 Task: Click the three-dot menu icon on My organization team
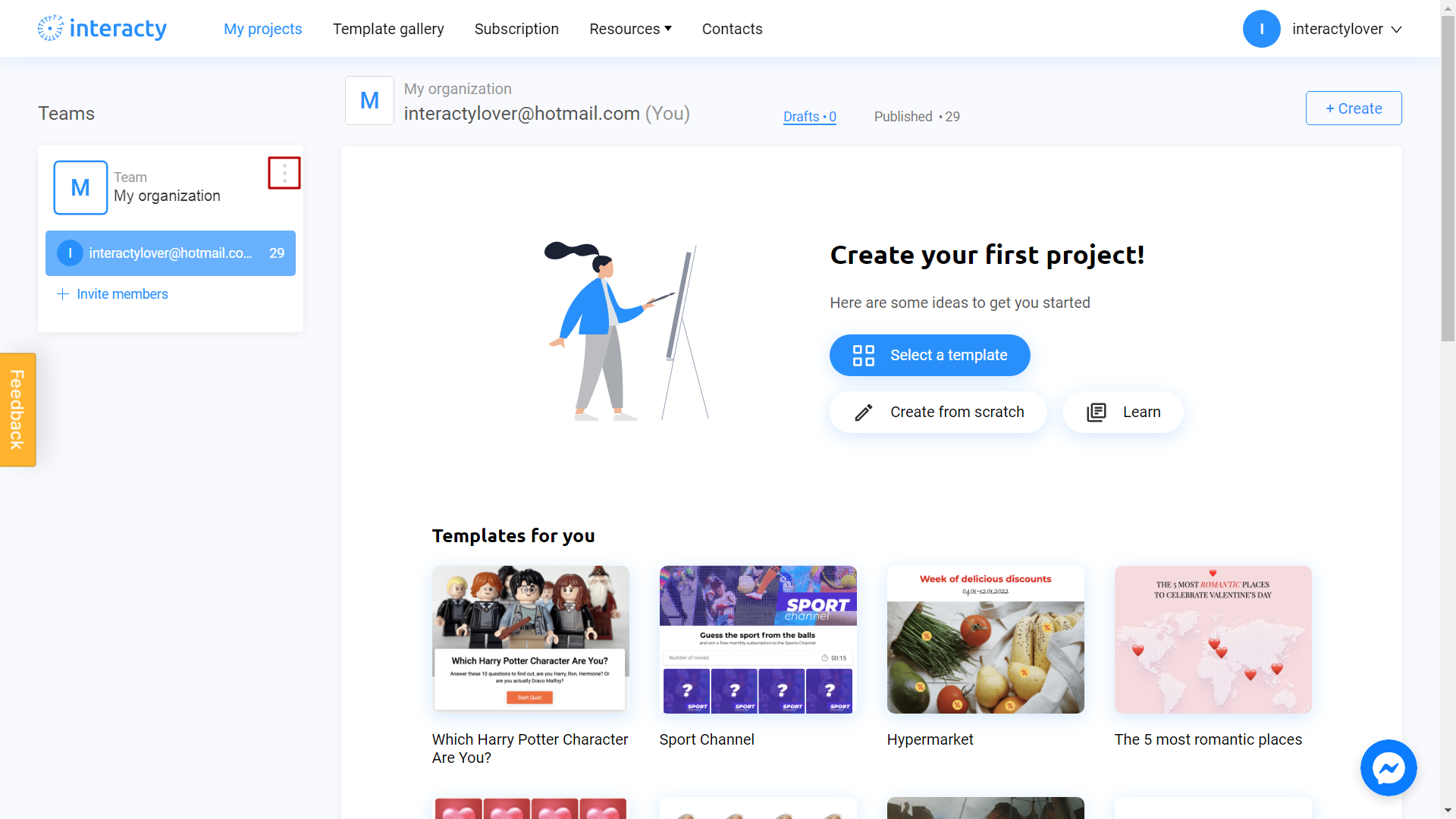click(x=284, y=173)
